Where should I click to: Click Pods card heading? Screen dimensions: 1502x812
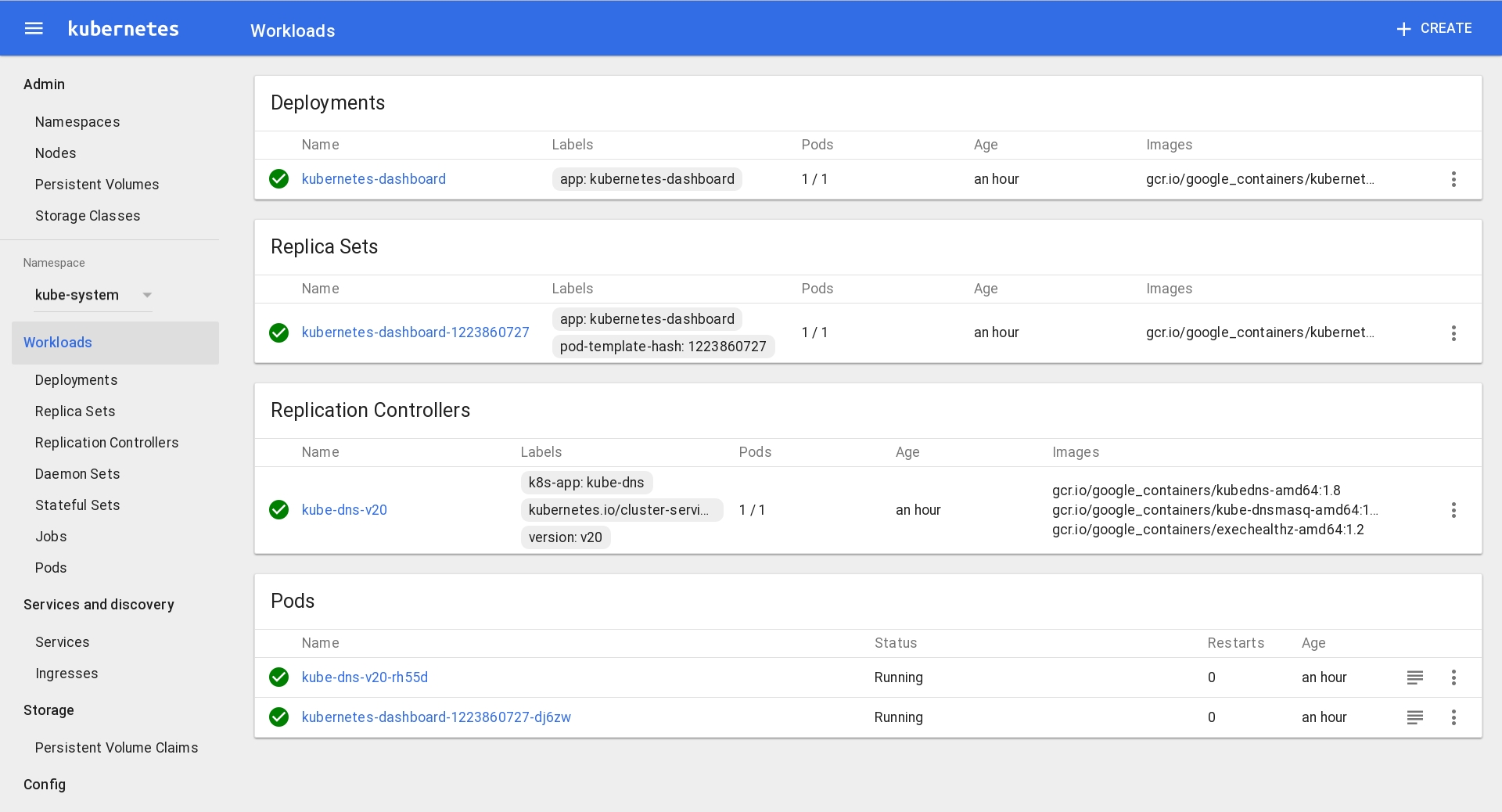293,602
